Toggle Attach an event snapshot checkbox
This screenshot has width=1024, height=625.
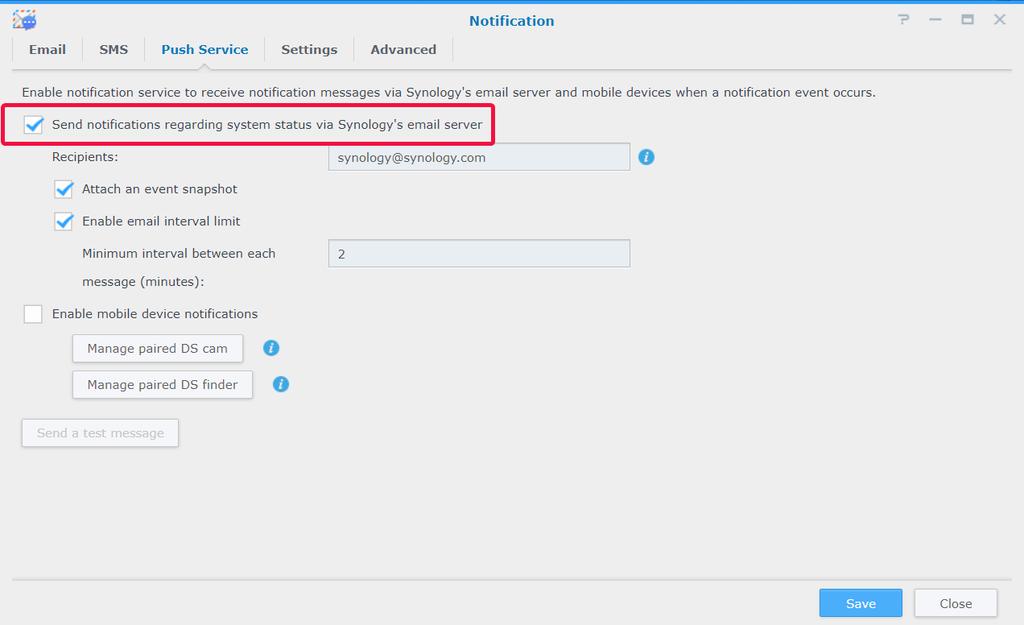[x=63, y=189]
